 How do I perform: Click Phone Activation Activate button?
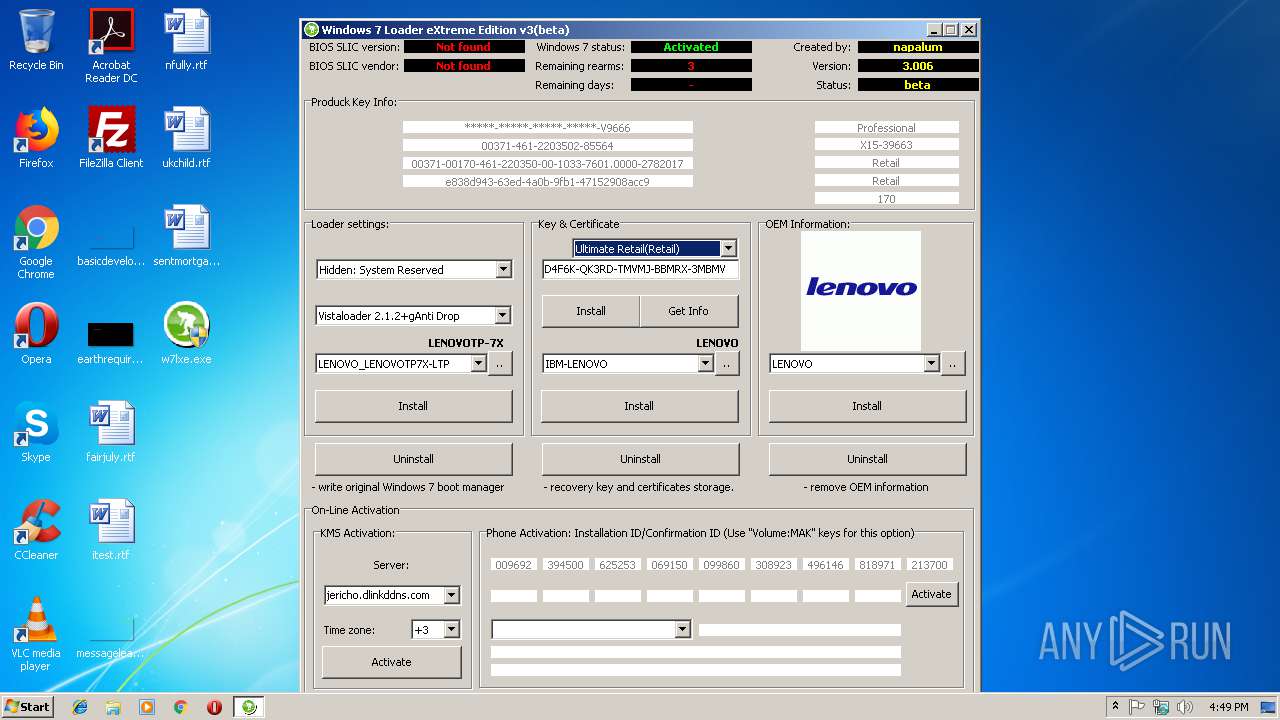click(x=931, y=594)
